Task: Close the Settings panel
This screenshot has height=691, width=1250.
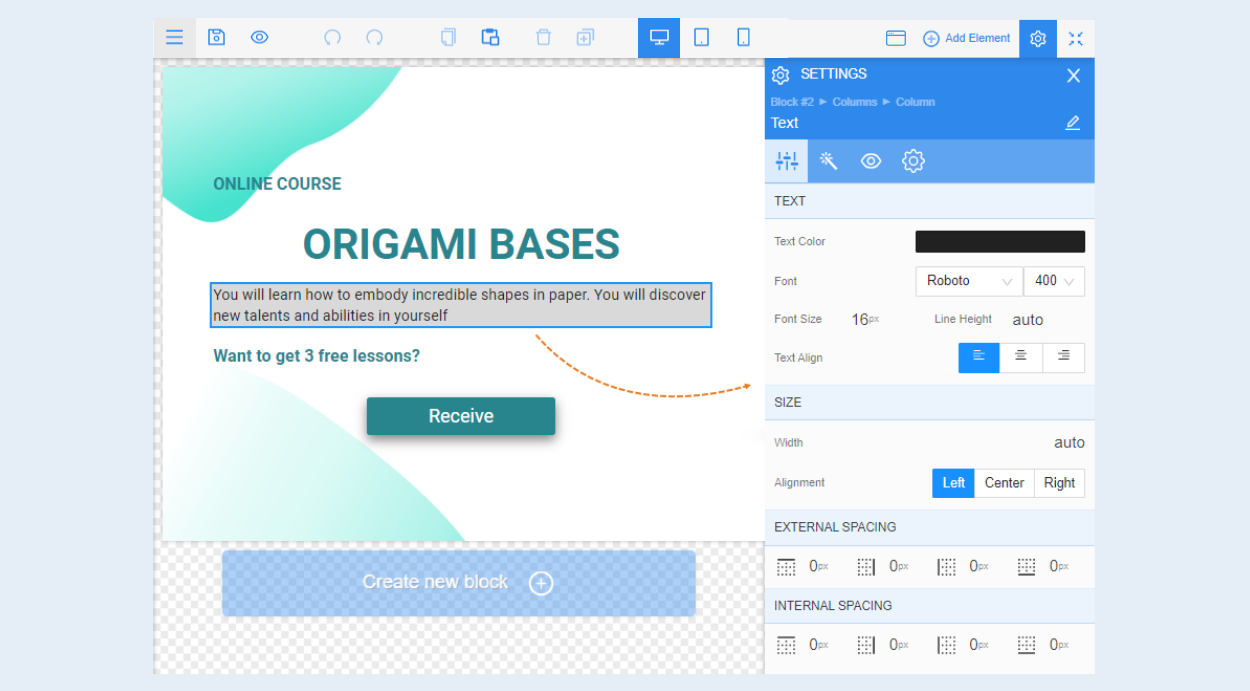Action: [1074, 75]
